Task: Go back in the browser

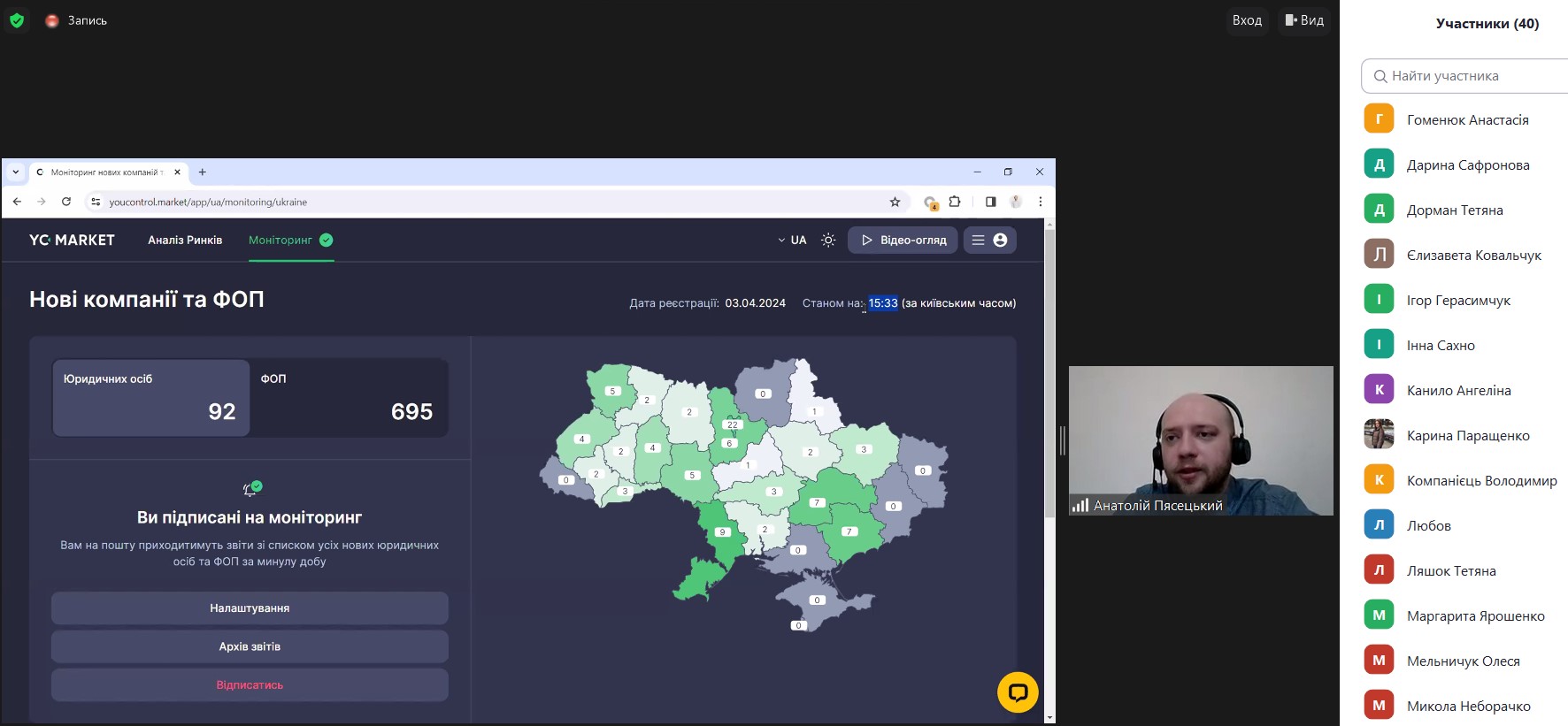Action: [x=17, y=202]
